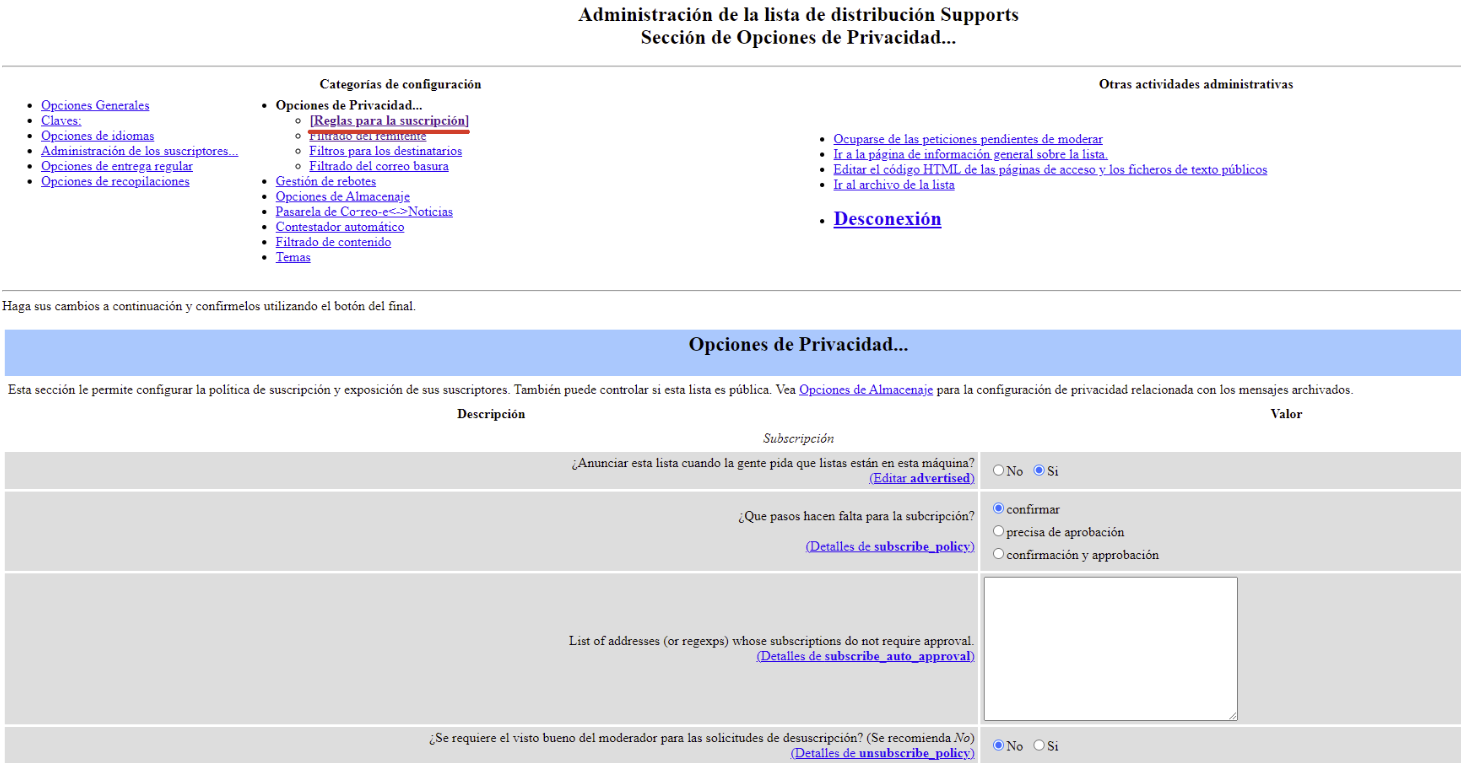Open Contestador automático settings
This screenshot has height=763, width=1461.
(339, 227)
